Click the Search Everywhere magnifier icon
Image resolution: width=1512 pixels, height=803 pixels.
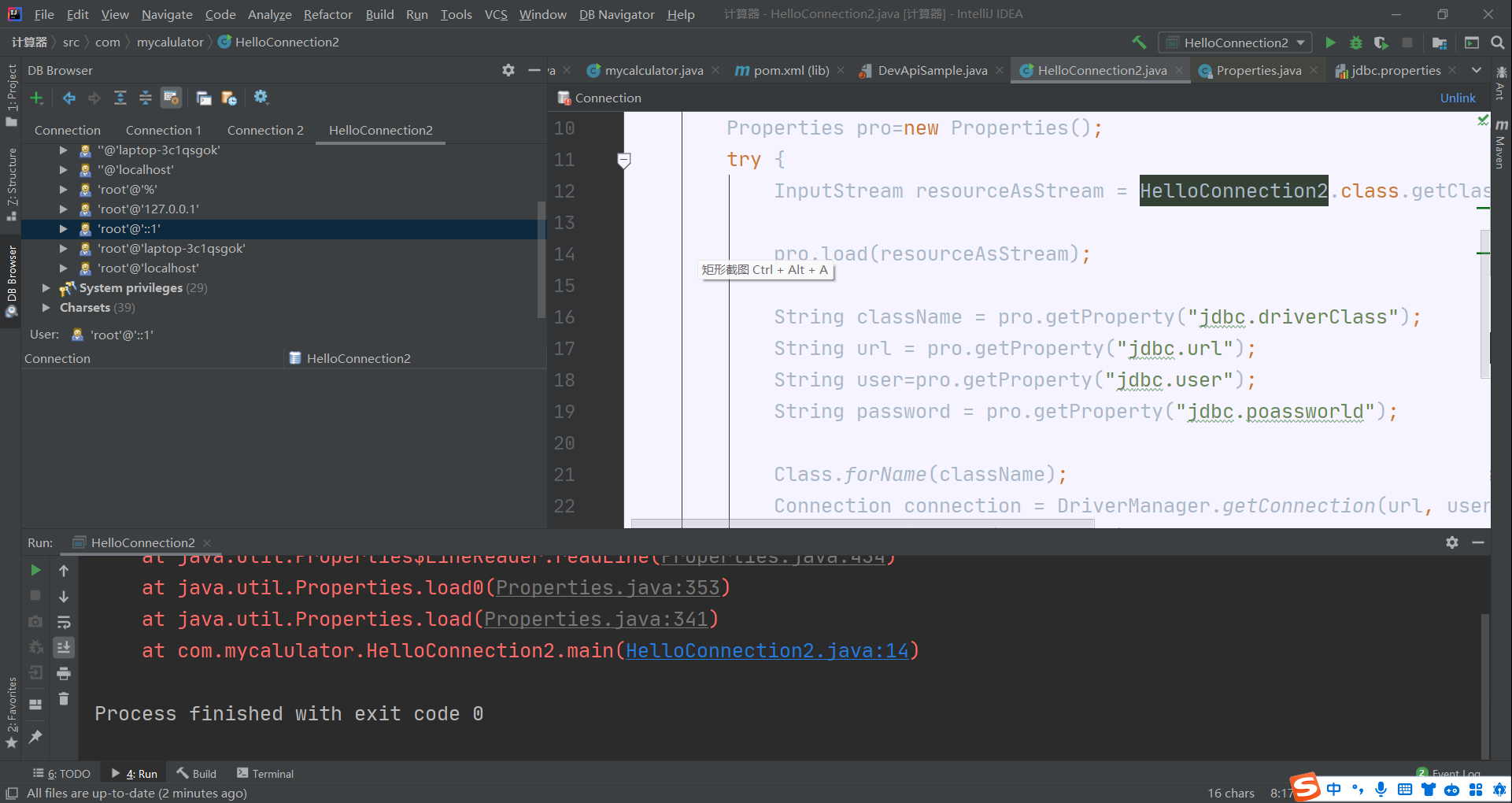click(x=1498, y=43)
